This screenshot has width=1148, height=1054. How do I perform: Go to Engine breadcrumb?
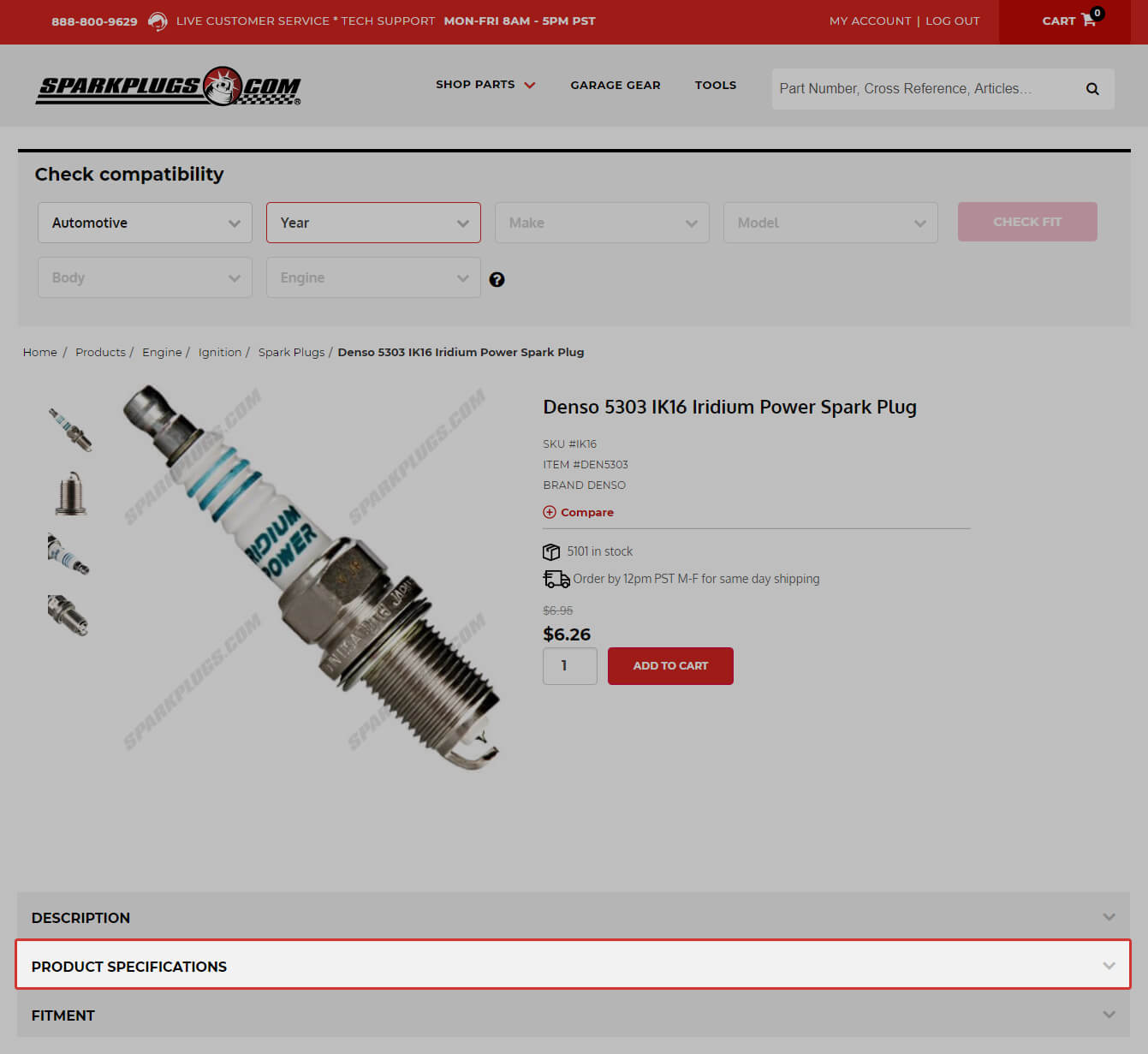[x=162, y=352]
